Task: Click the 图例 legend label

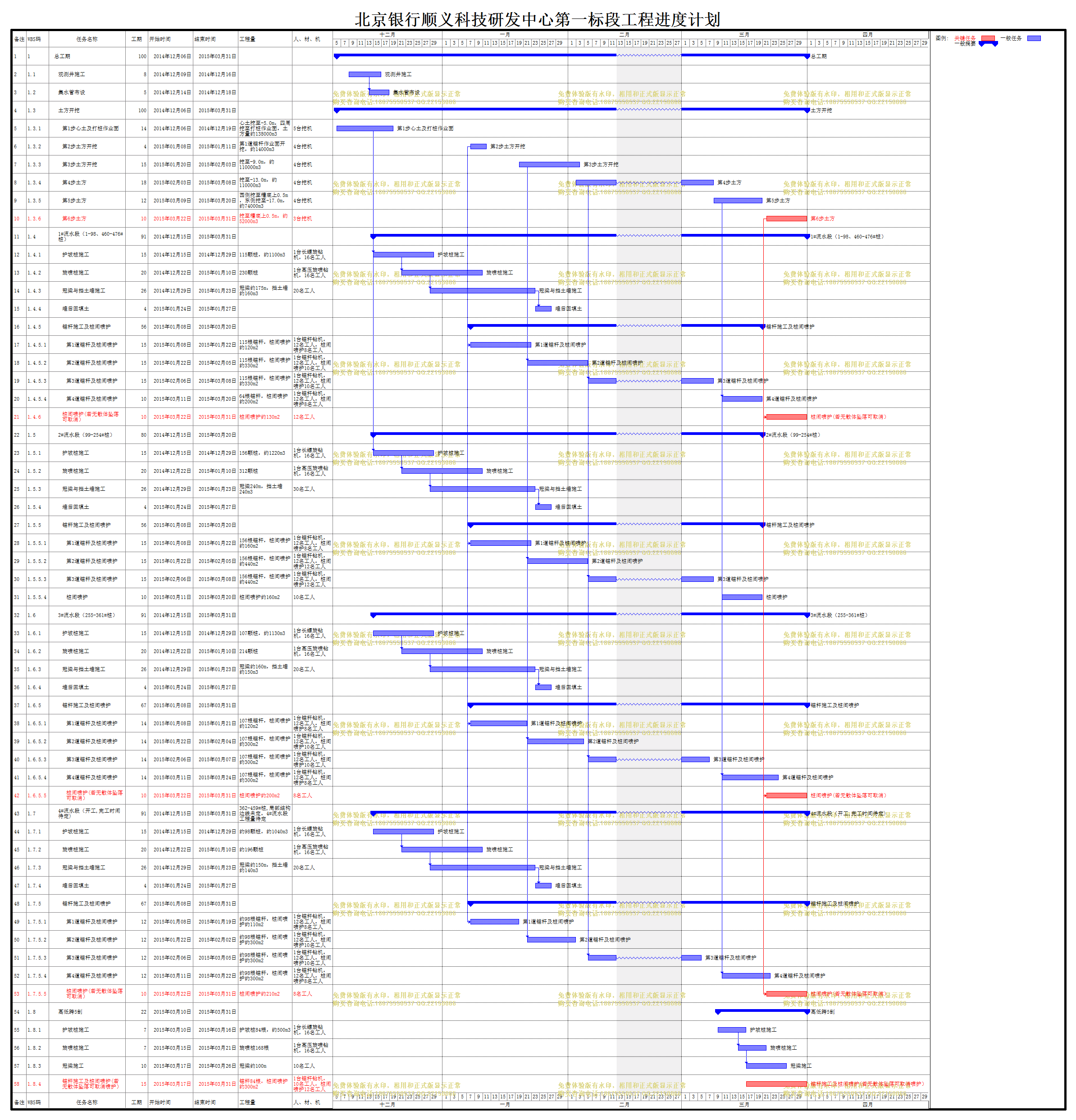Action: click(x=942, y=38)
